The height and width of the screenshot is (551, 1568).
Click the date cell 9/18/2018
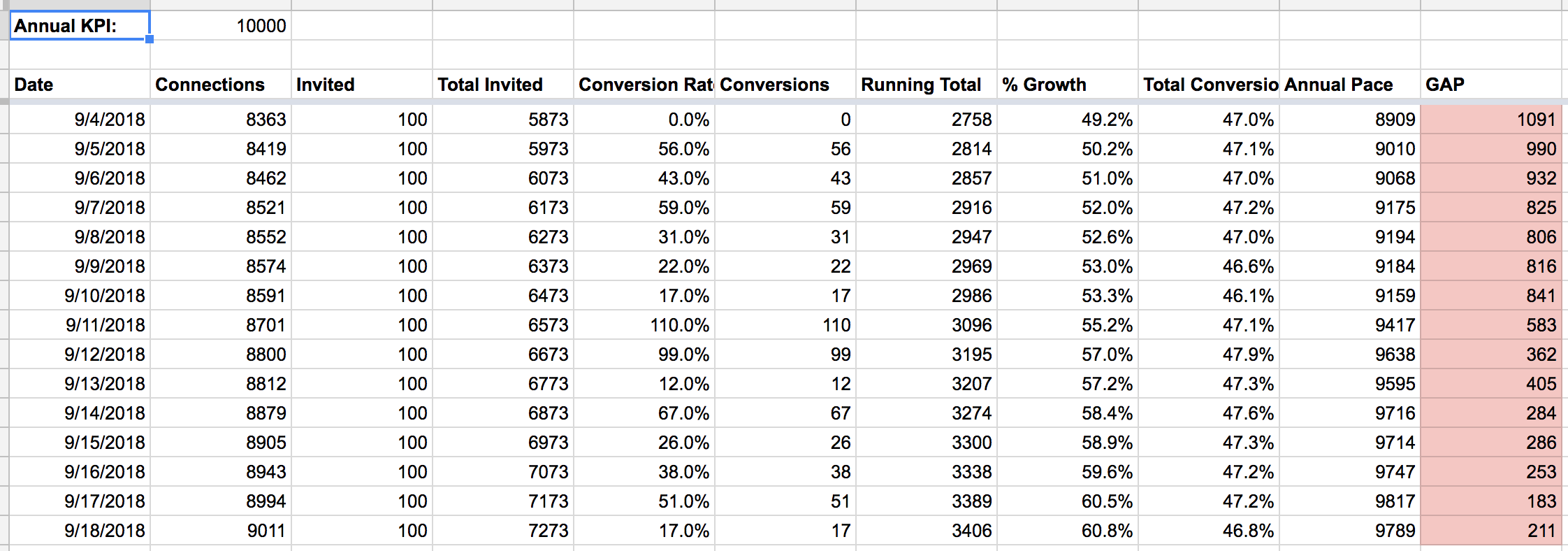point(80,531)
